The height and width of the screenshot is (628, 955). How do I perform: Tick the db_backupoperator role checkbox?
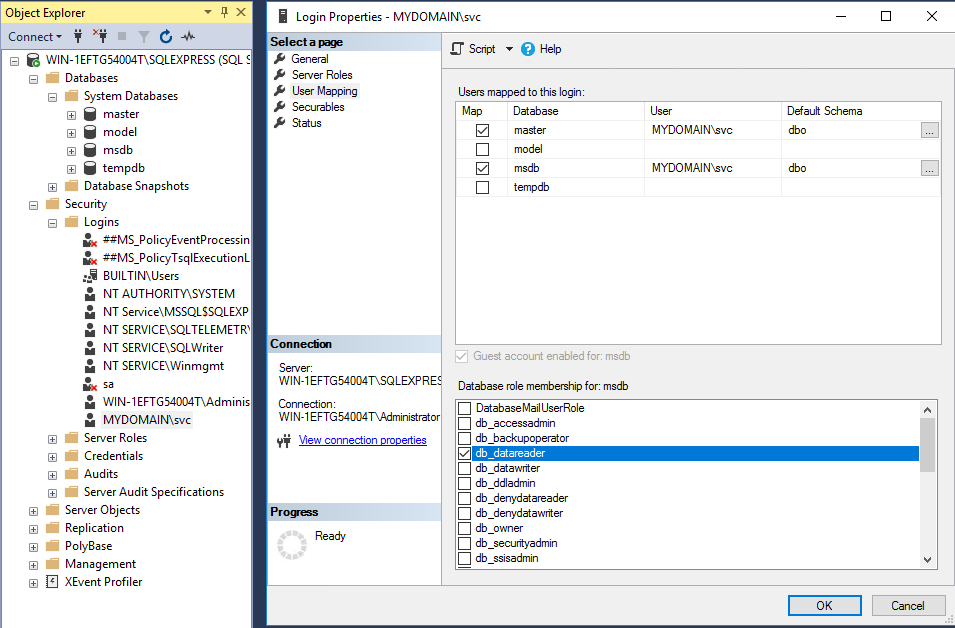tap(465, 438)
